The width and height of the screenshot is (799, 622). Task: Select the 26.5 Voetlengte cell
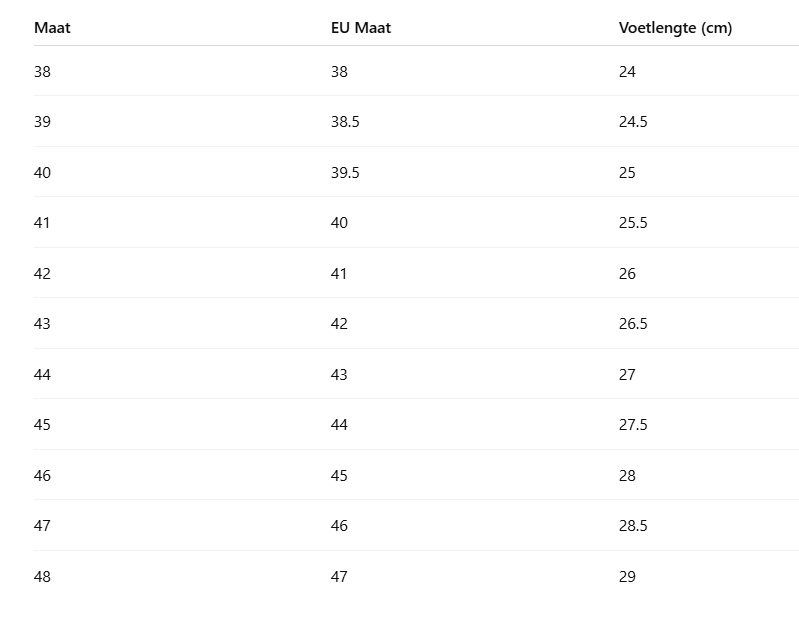point(633,324)
